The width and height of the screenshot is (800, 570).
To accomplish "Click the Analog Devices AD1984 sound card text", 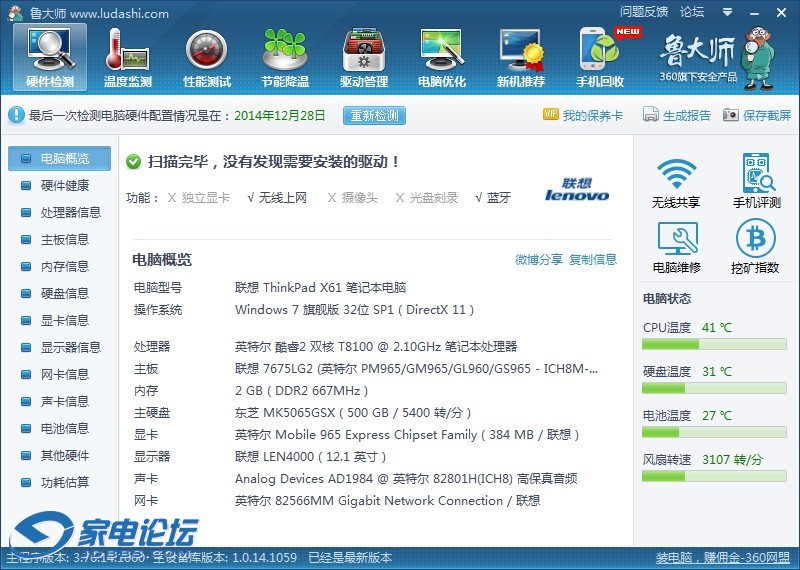I will pyautogui.click(x=406, y=479).
